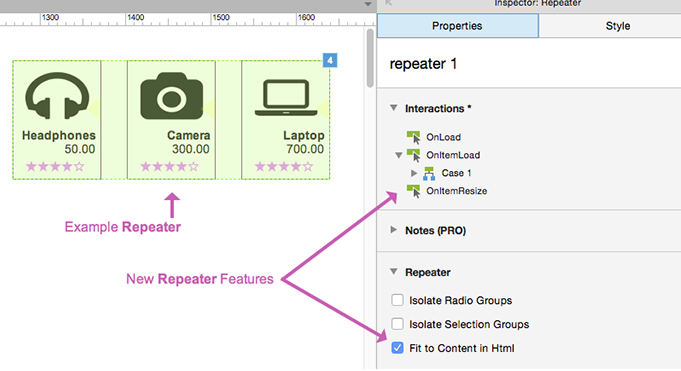Click the headphones icon in the repeater
The height and width of the screenshot is (371, 681).
coord(57,96)
